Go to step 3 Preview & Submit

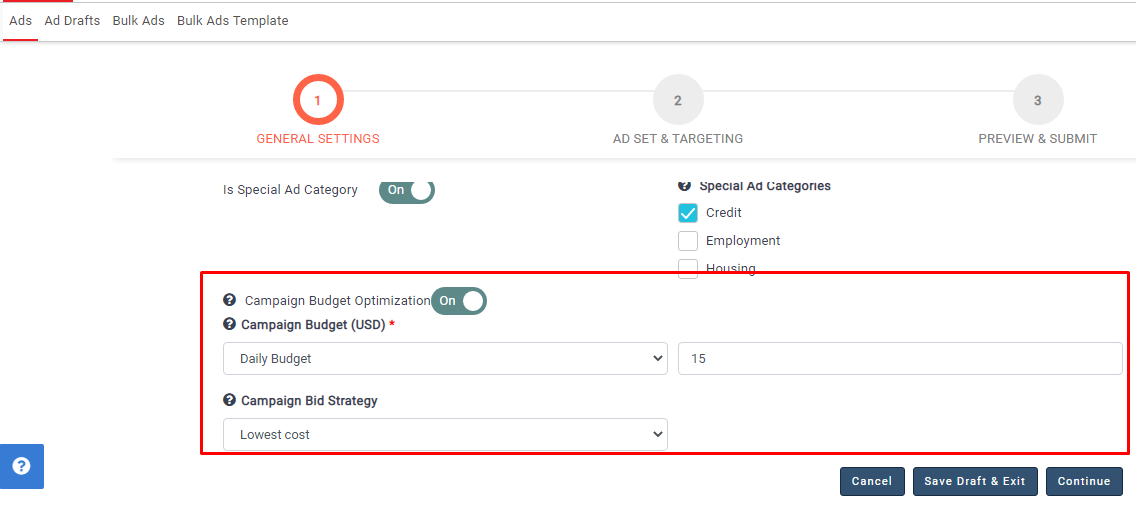click(1037, 100)
